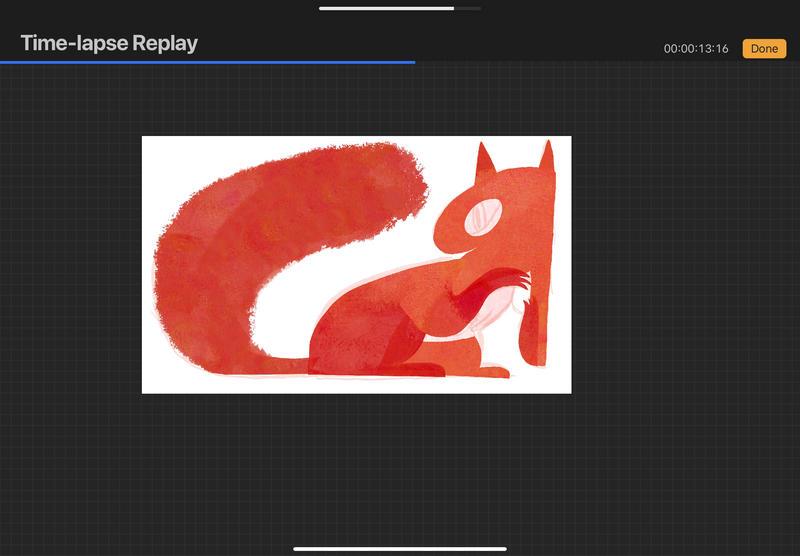
Task: Click the unplayed part of the replay bar
Action: coord(600,61)
